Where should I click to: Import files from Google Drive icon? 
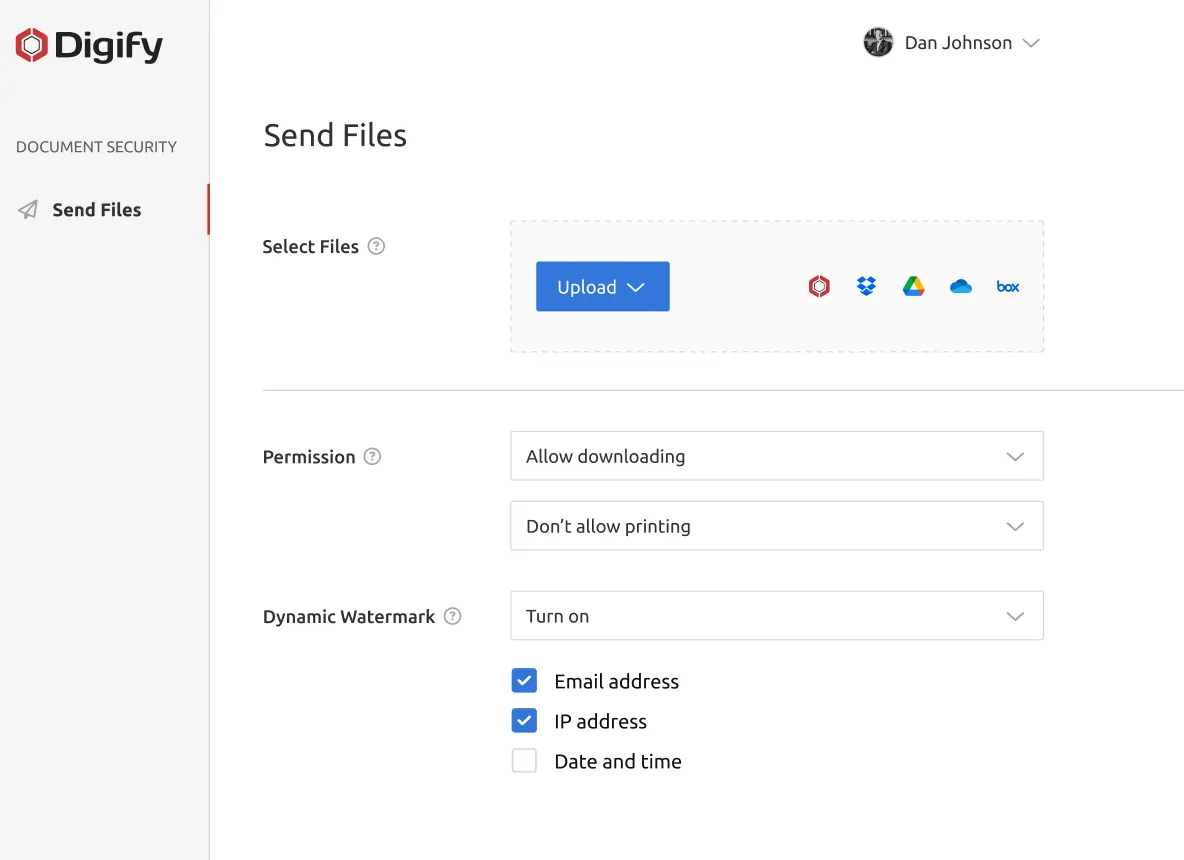coord(913,287)
